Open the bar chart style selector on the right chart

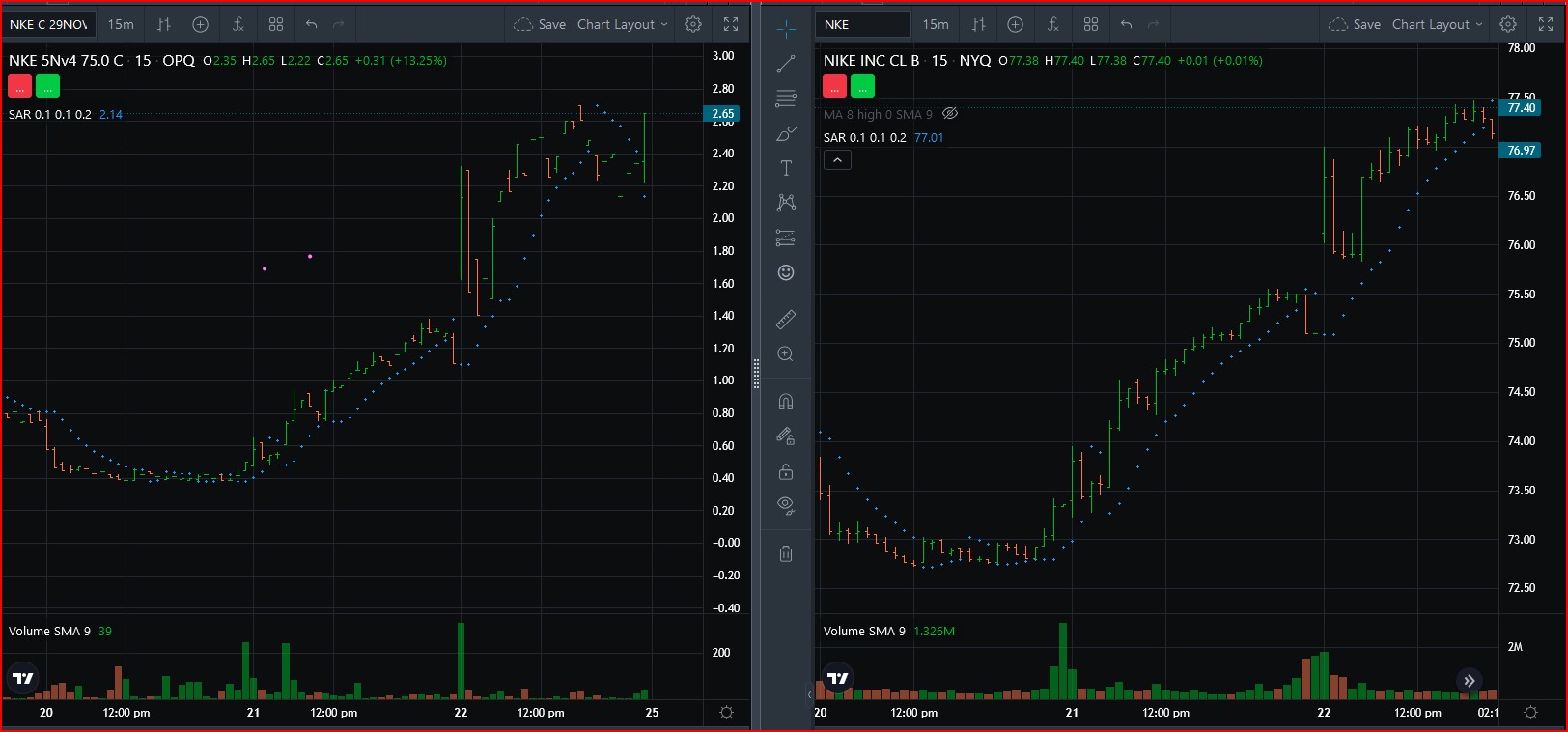(x=978, y=24)
